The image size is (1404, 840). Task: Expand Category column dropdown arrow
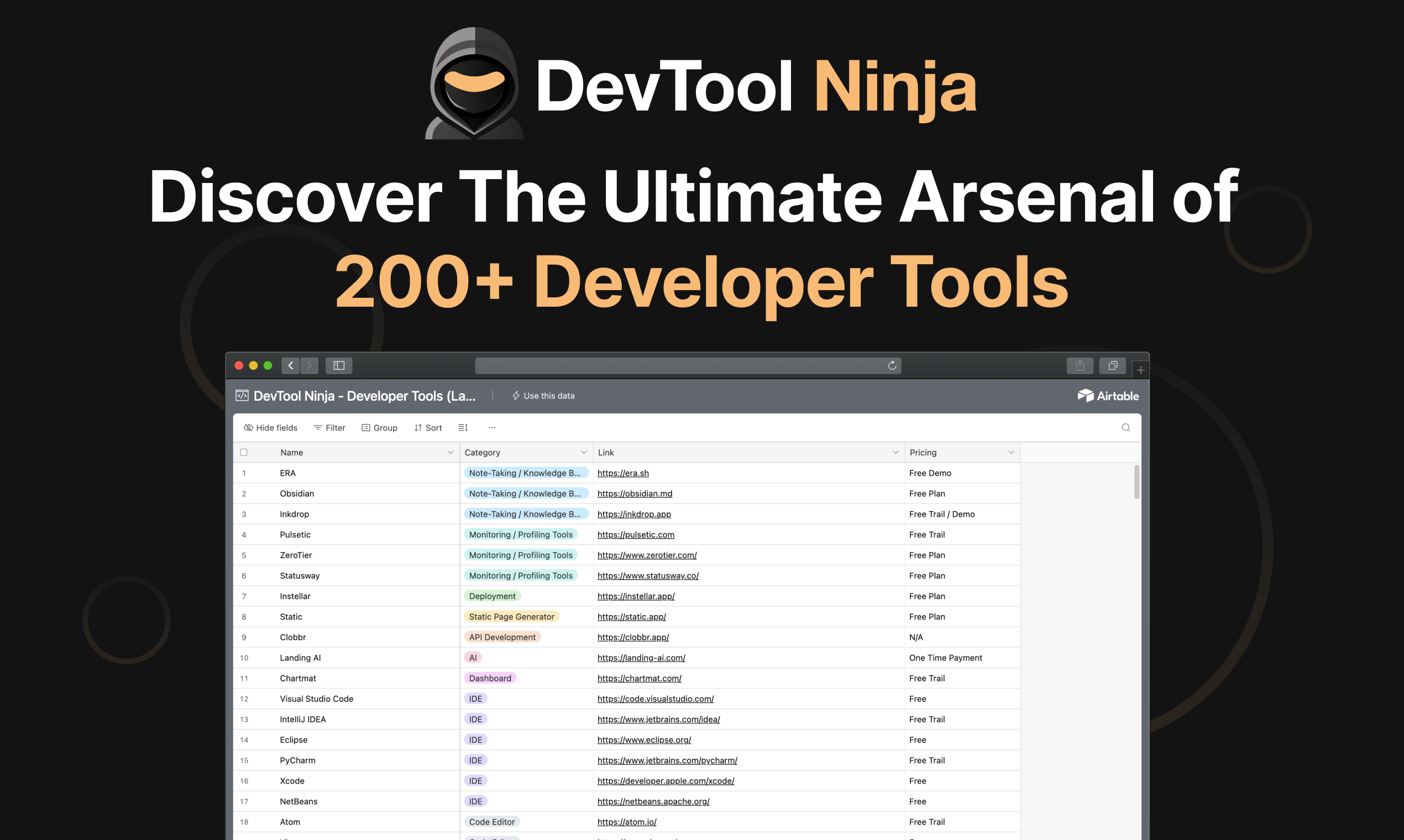(x=584, y=452)
